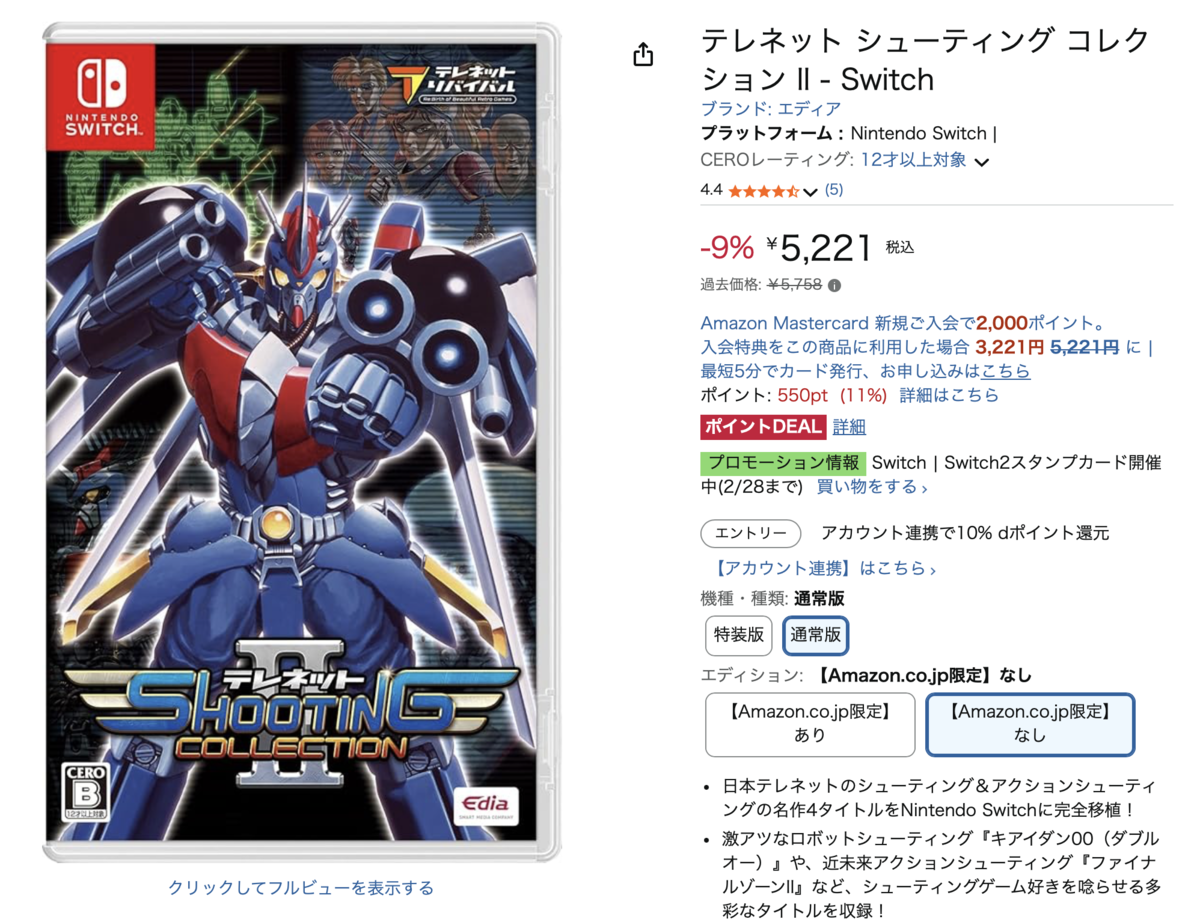Select the 通常版 variant option
Image resolution: width=1200 pixels, height=922 pixels.
tap(816, 634)
